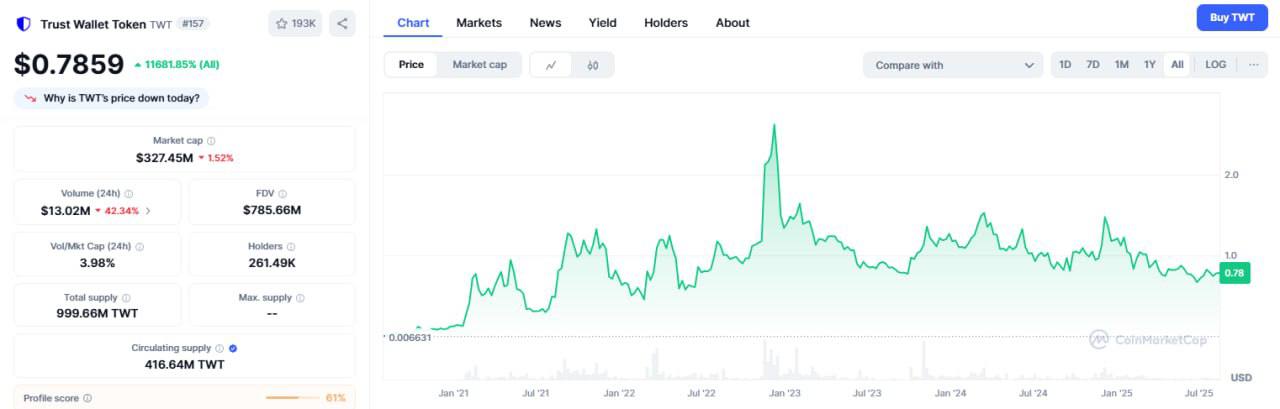
Task: Click the Holders info icon in stats
Action: [292, 246]
